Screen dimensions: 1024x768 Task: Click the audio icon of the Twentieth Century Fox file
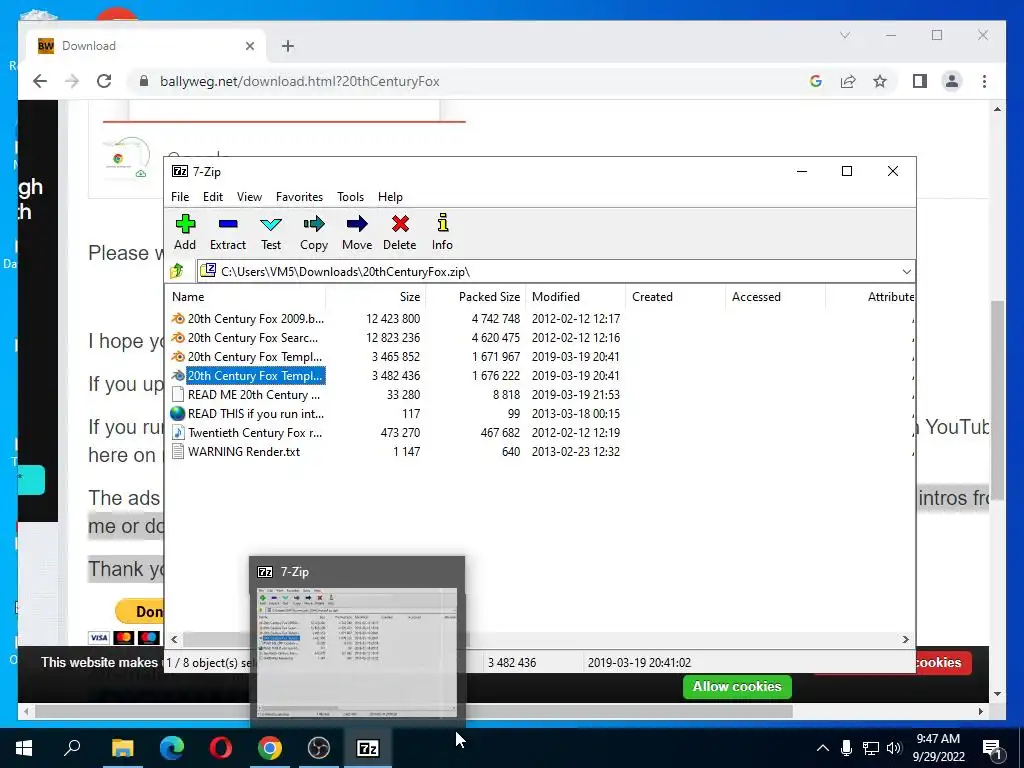(x=178, y=432)
